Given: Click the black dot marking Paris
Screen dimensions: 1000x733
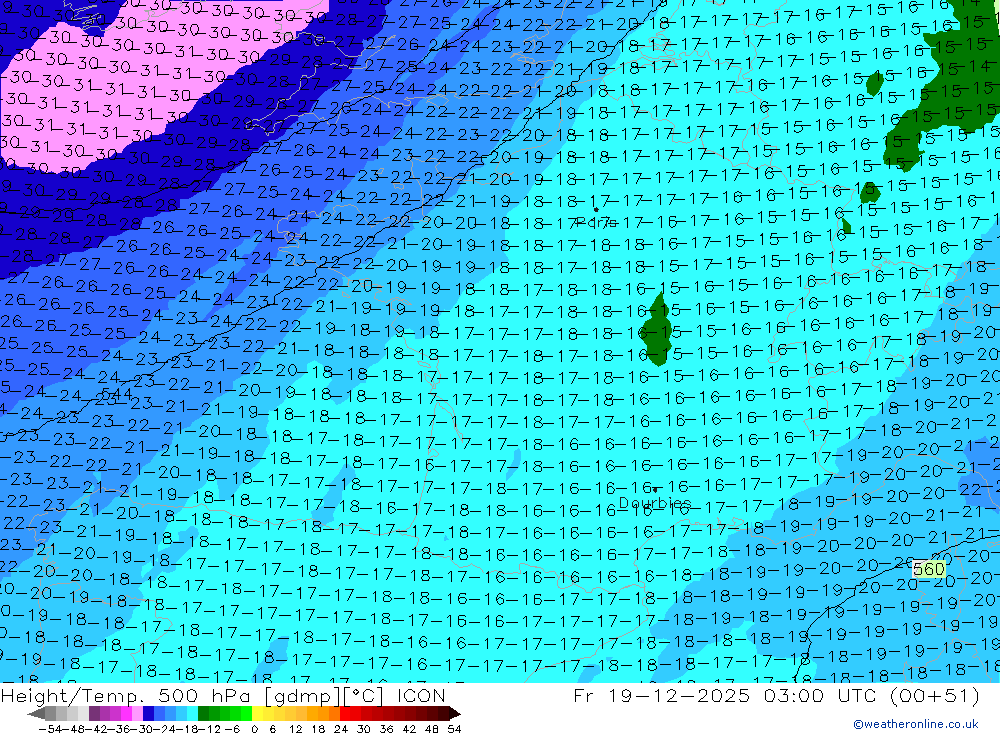Looking at the screenshot, I should (596, 209).
